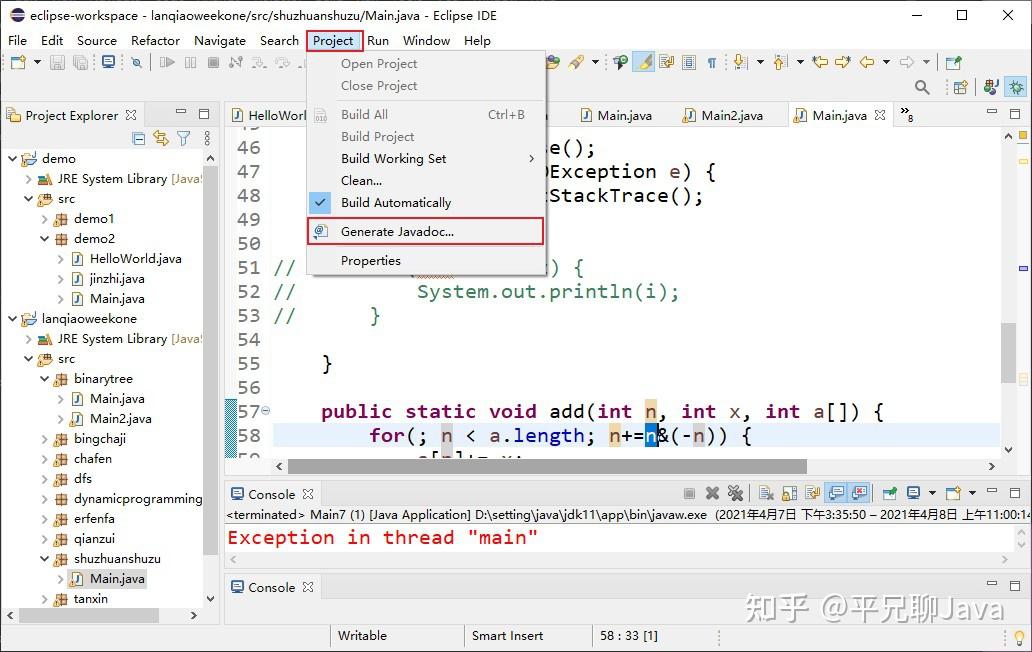Click the Save All toolbar icon

click(x=78, y=62)
